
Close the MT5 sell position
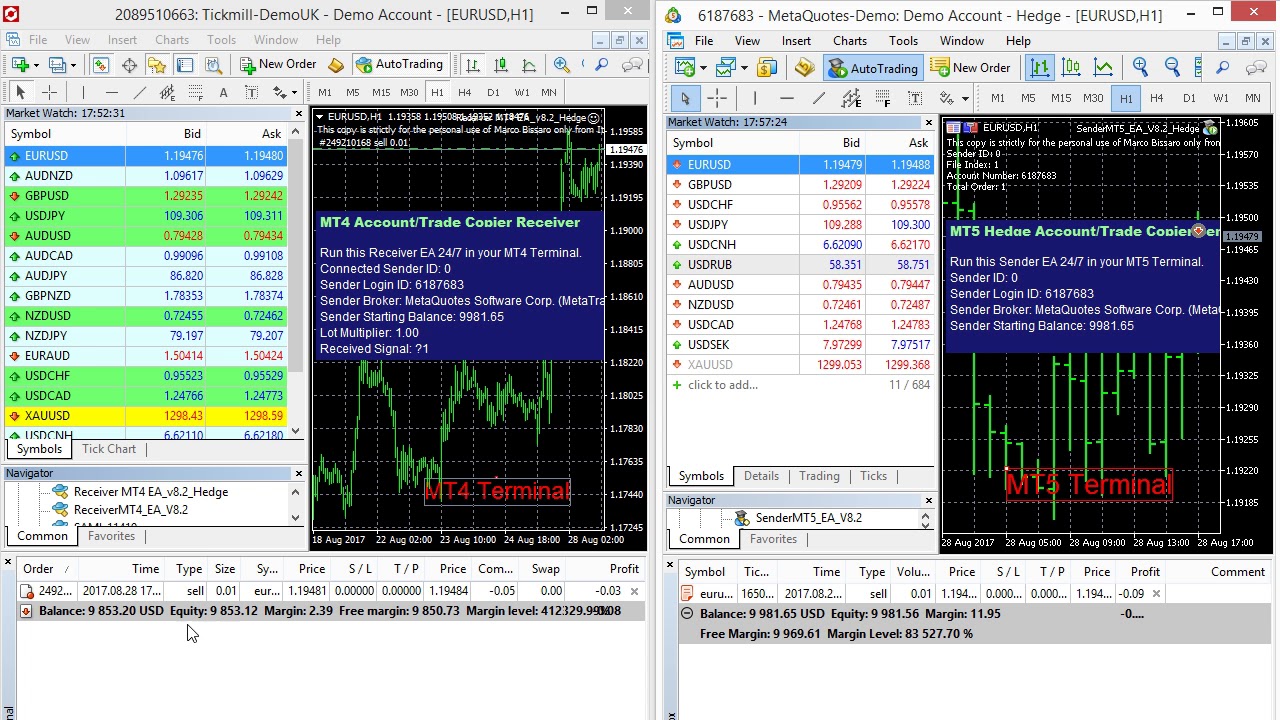tap(1156, 594)
